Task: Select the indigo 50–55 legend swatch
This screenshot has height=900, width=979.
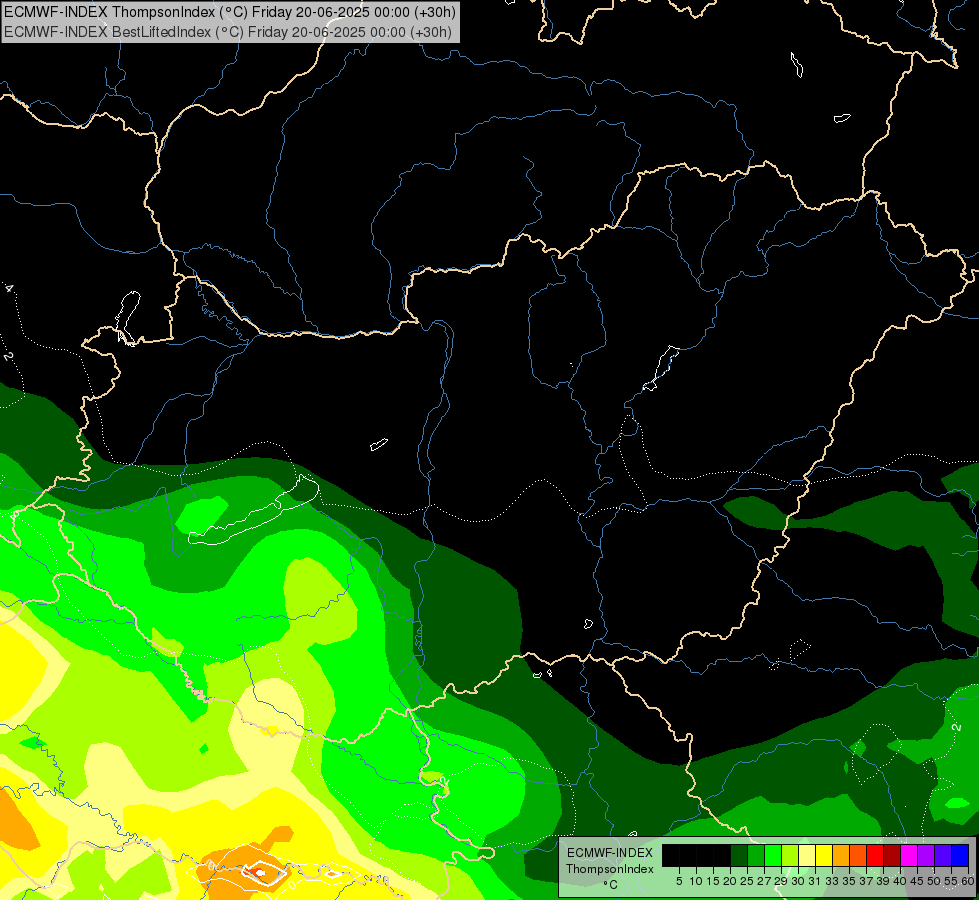Action: (x=943, y=855)
